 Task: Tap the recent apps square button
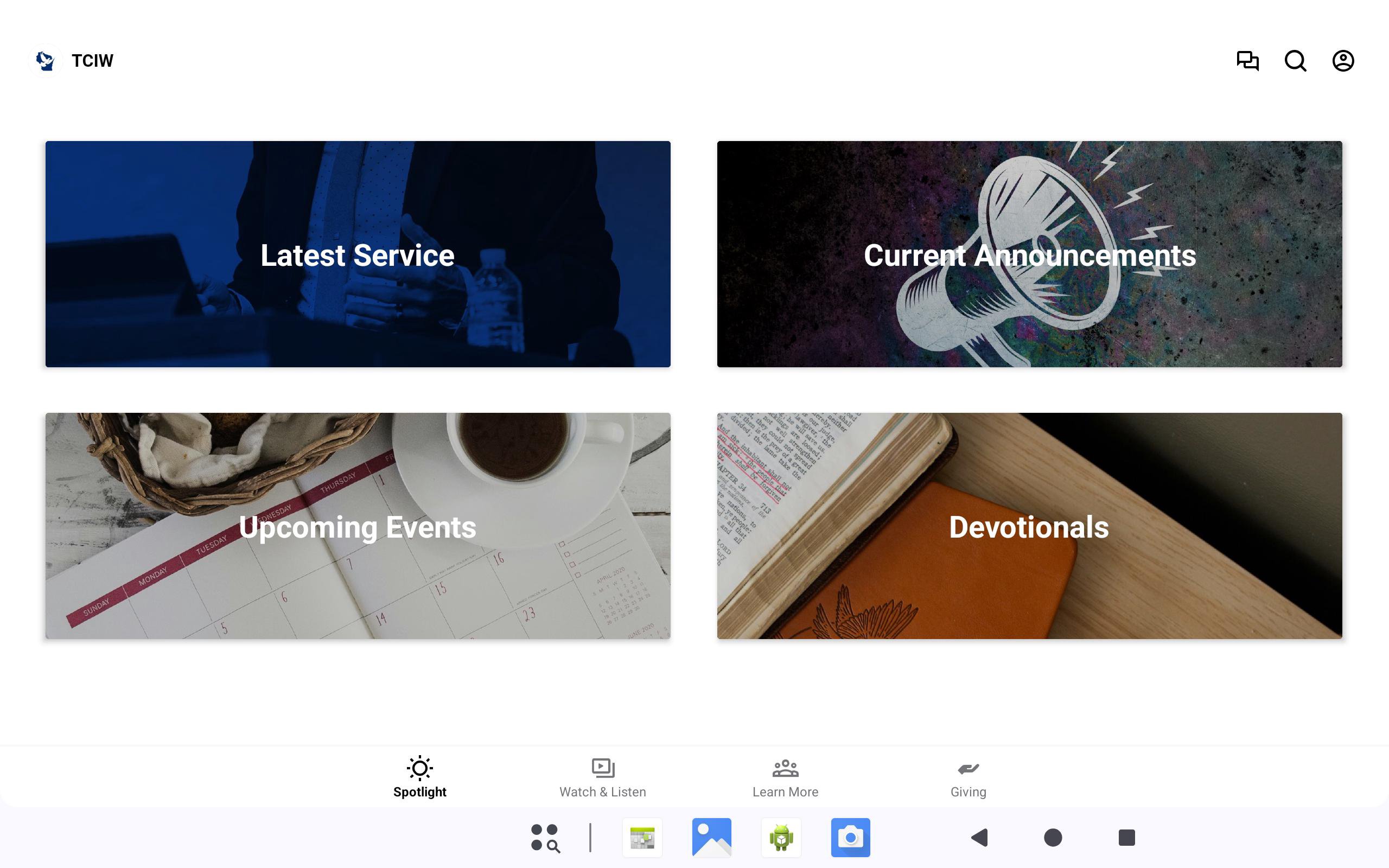pyautogui.click(x=1127, y=838)
